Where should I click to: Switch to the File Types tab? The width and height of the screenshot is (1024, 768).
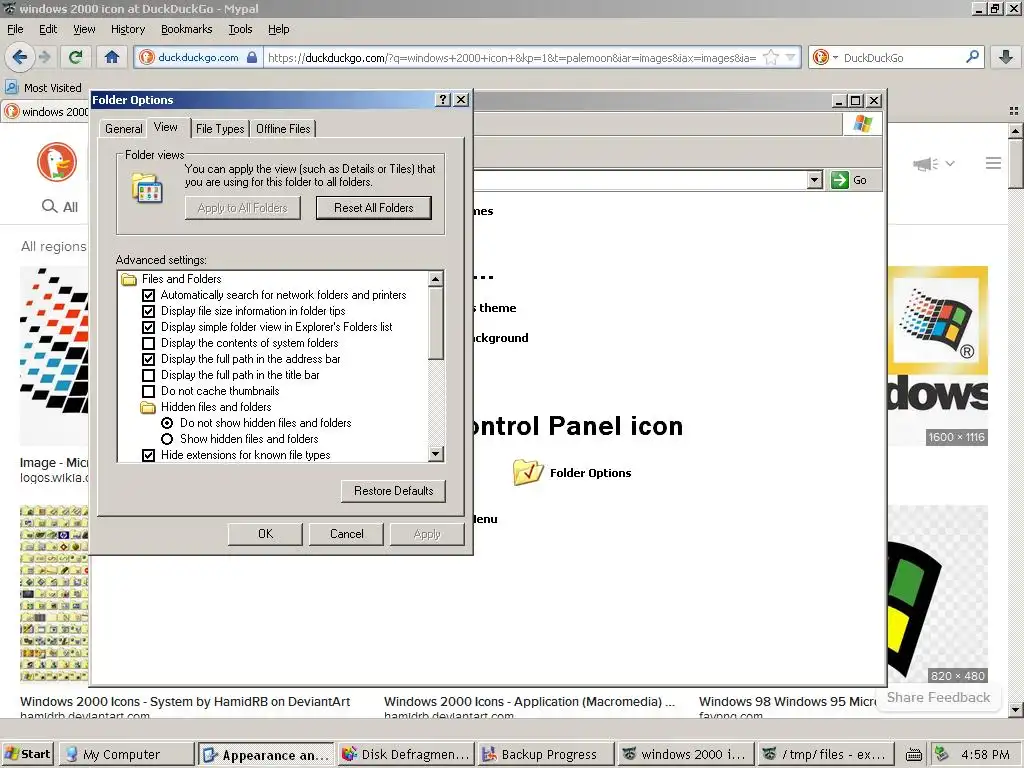tap(220, 129)
